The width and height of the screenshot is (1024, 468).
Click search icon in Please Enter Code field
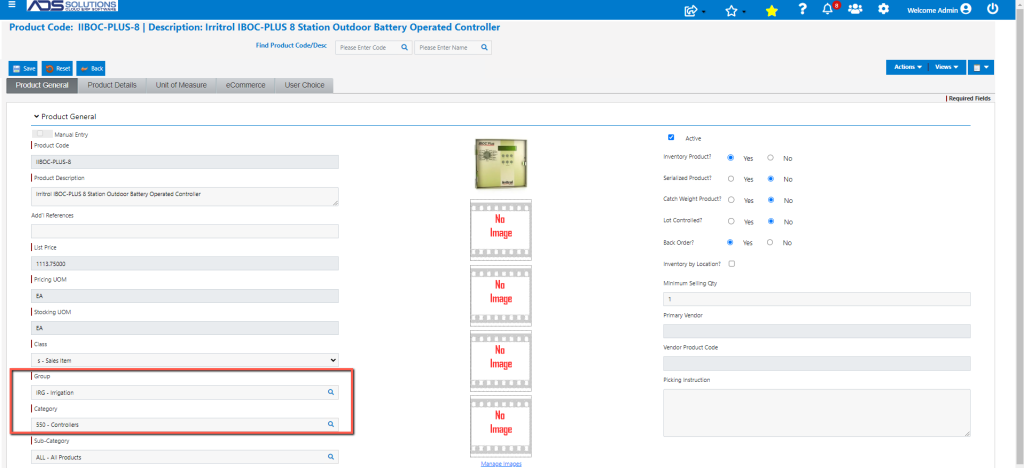pyautogui.click(x=404, y=48)
